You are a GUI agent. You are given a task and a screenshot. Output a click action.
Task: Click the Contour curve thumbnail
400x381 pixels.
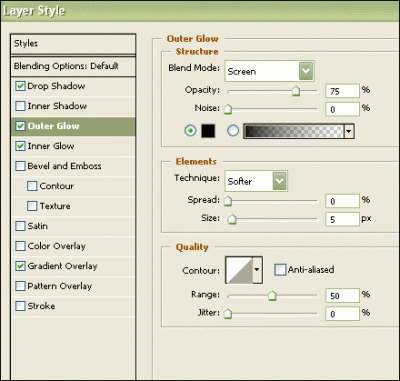click(x=239, y=270)
